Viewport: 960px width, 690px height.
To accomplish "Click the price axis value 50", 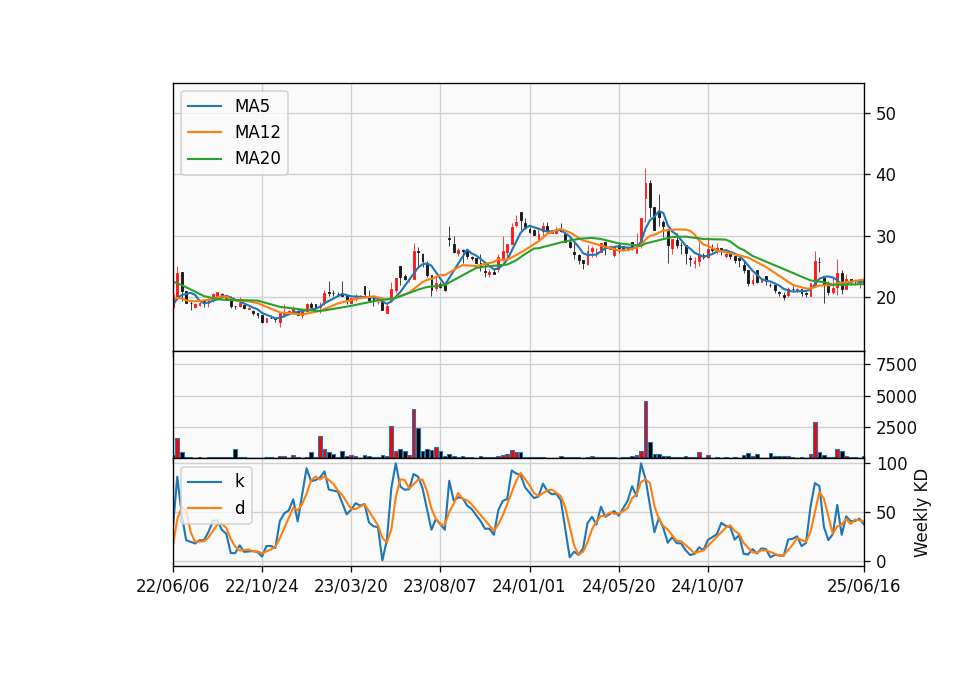I will click(885, 114).
